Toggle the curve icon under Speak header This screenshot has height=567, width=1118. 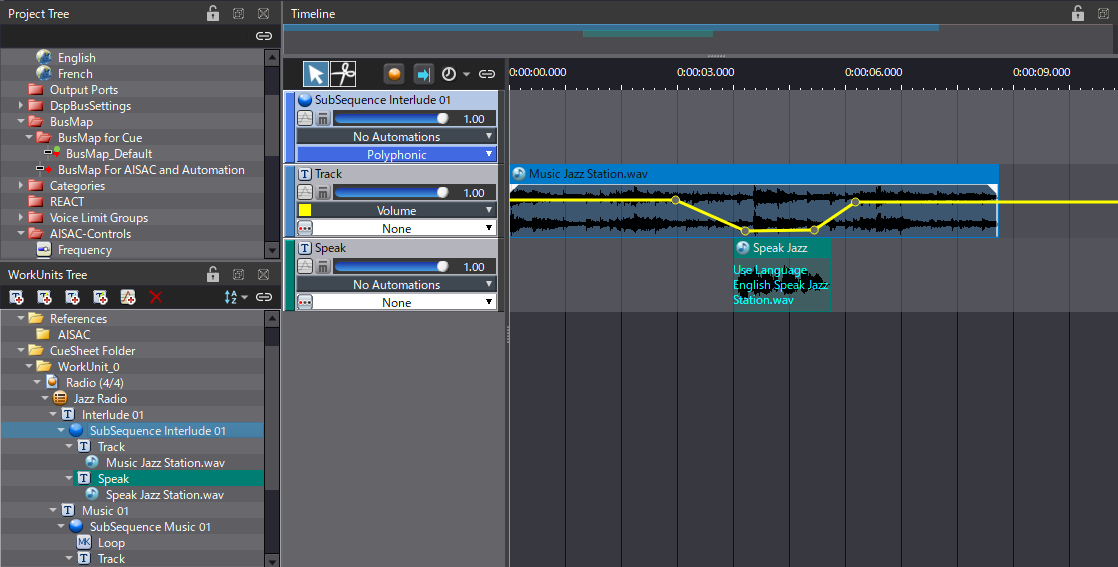[x=305, y=267]
